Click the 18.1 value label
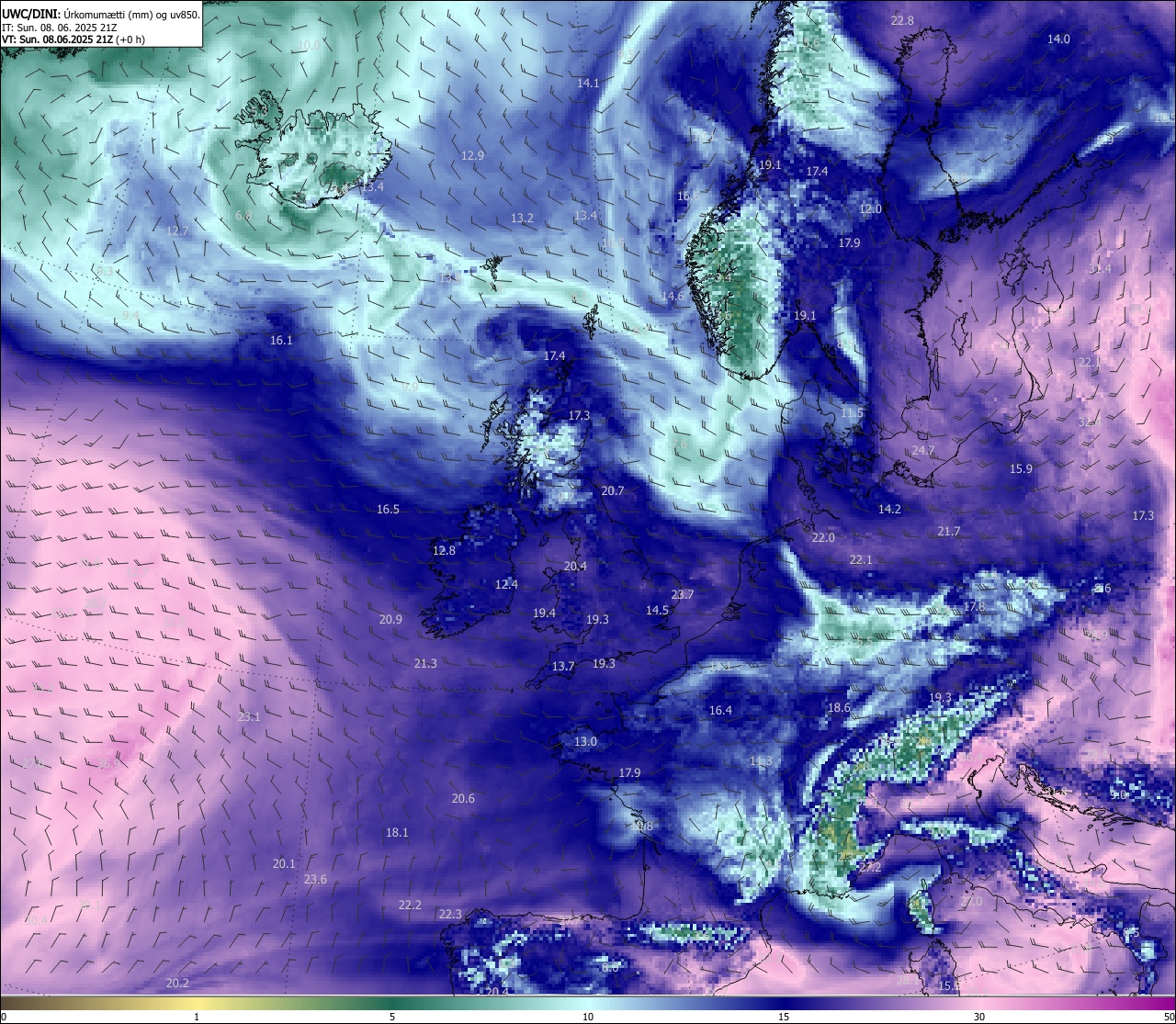1176x1024 pixels. point(397,832)
